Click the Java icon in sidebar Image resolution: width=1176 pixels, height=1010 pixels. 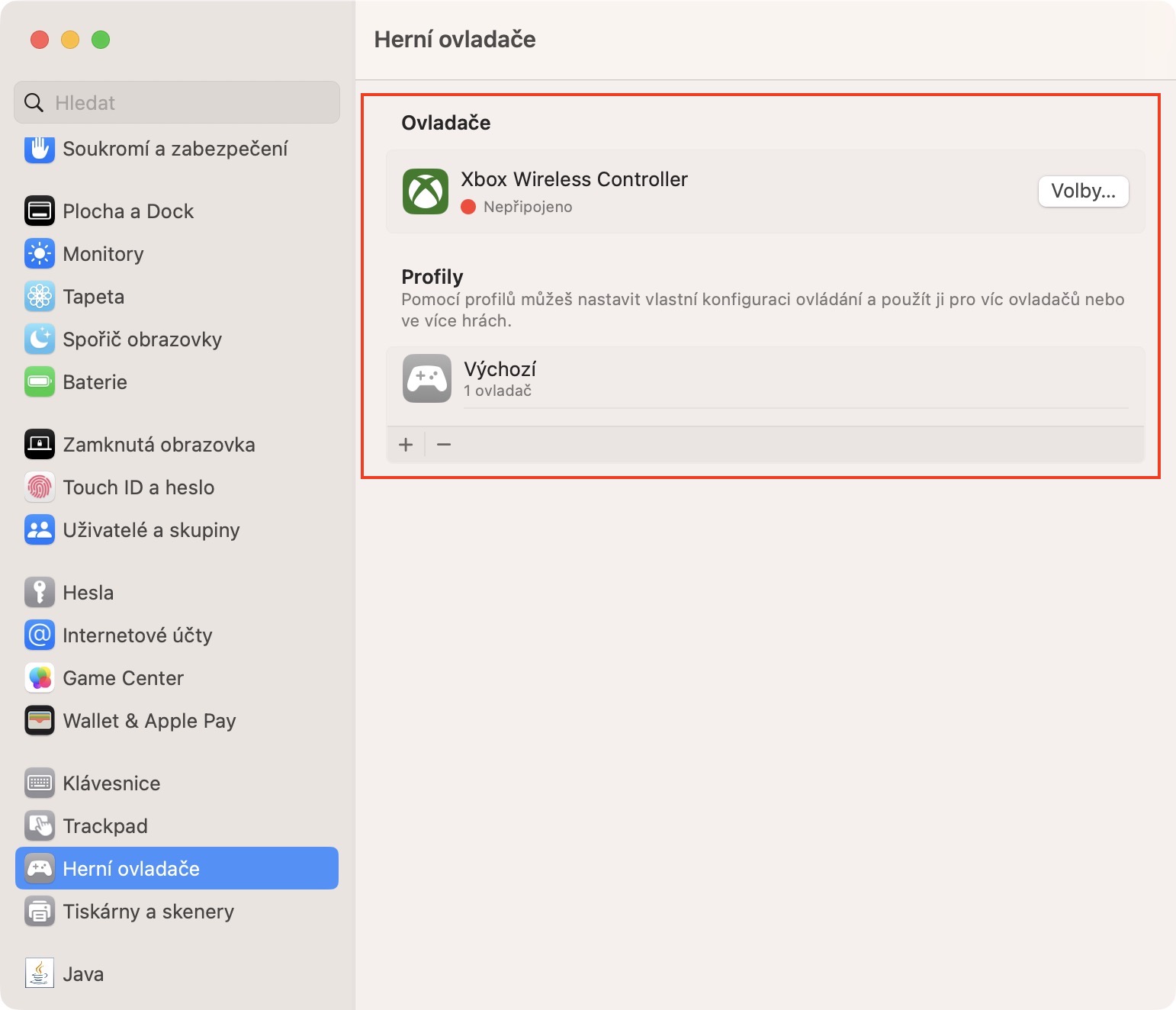click(40, 973)
